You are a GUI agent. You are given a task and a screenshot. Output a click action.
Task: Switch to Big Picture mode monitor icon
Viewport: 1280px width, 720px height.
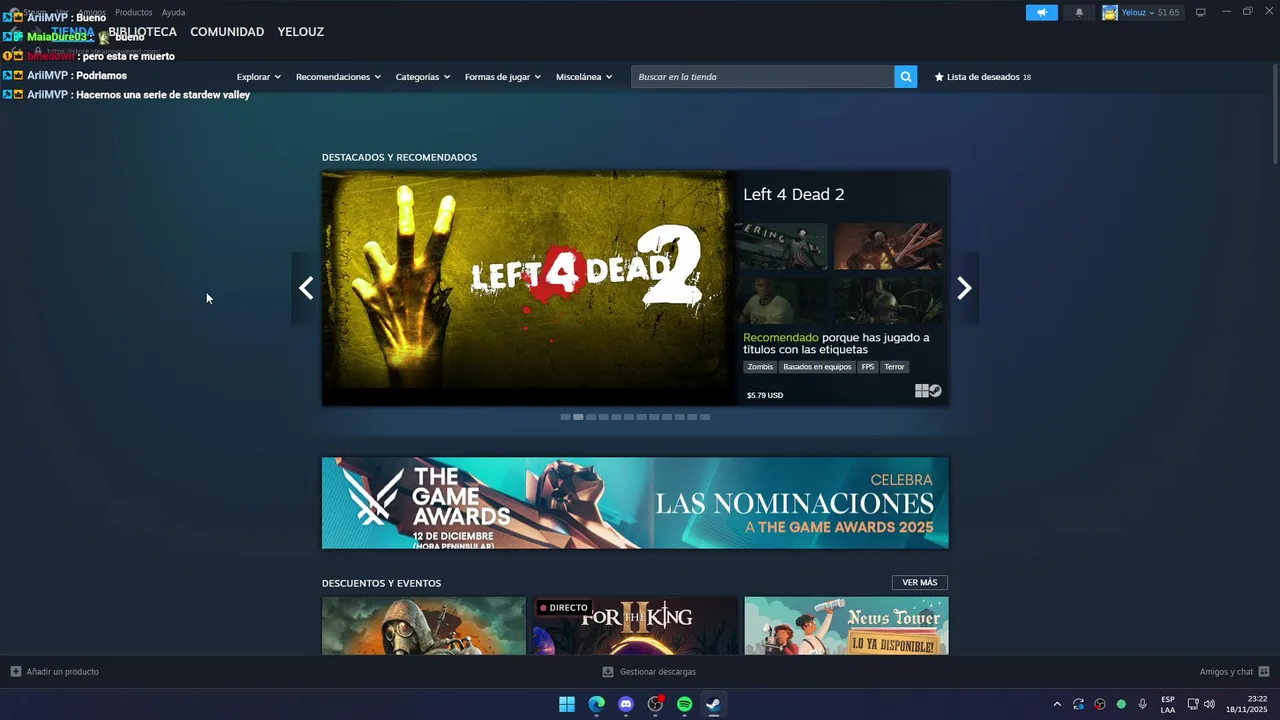pos(1200,12)
